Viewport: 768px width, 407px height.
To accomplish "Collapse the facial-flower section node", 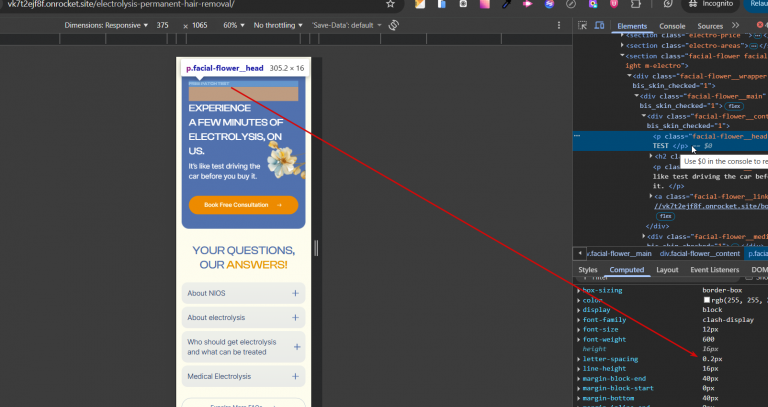I will (x=622, y=56).
